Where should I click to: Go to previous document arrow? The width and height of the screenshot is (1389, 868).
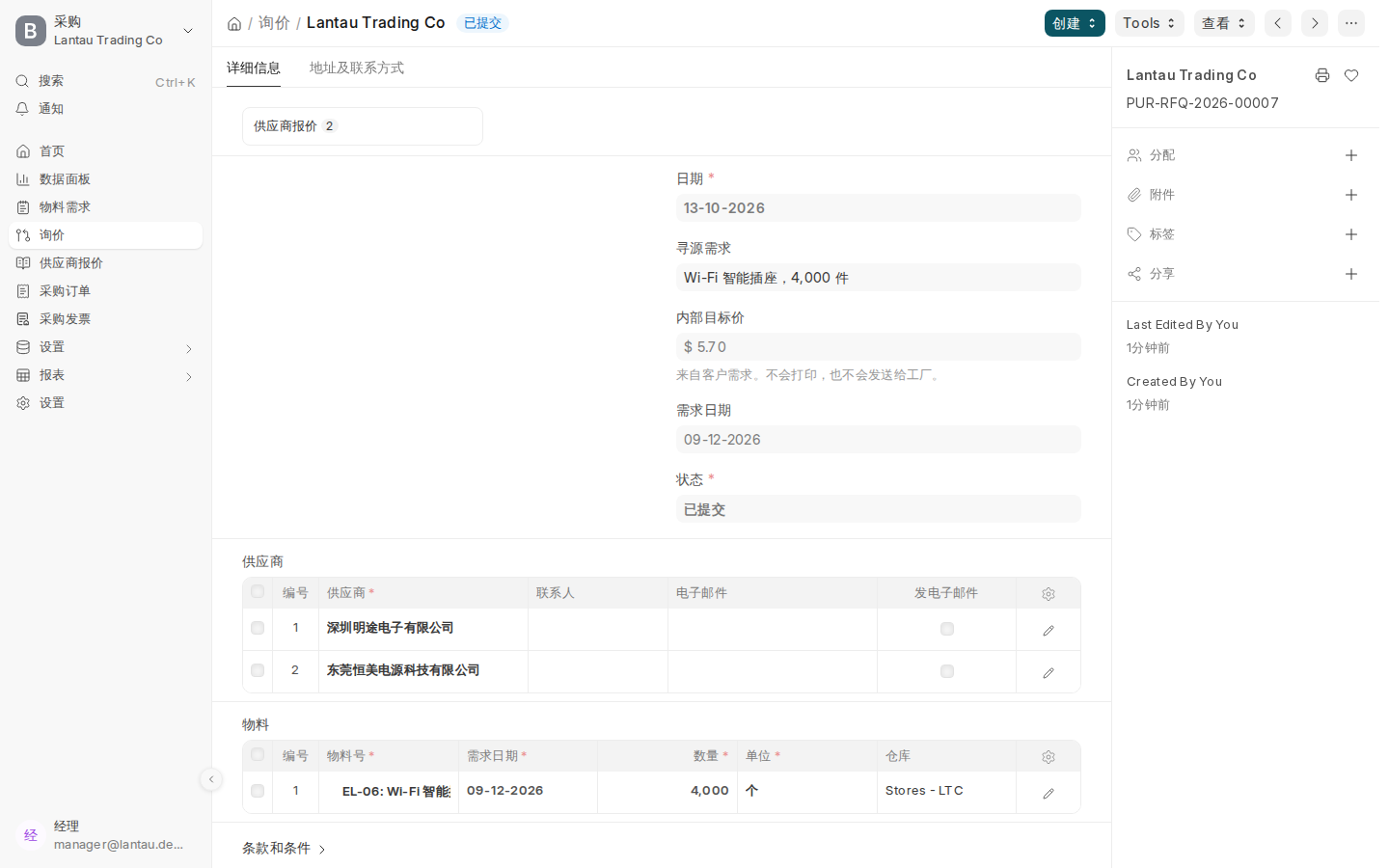[1278, 23]
